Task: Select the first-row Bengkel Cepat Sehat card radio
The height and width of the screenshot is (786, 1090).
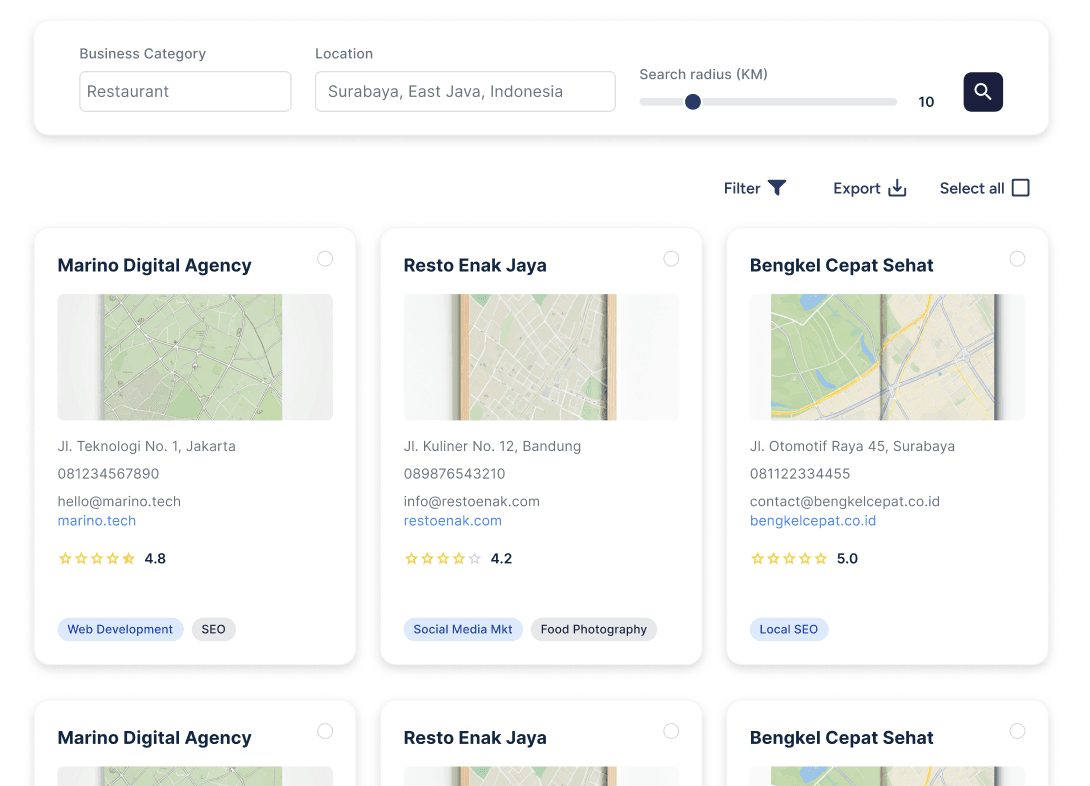Action: (x=1017, y=259)
